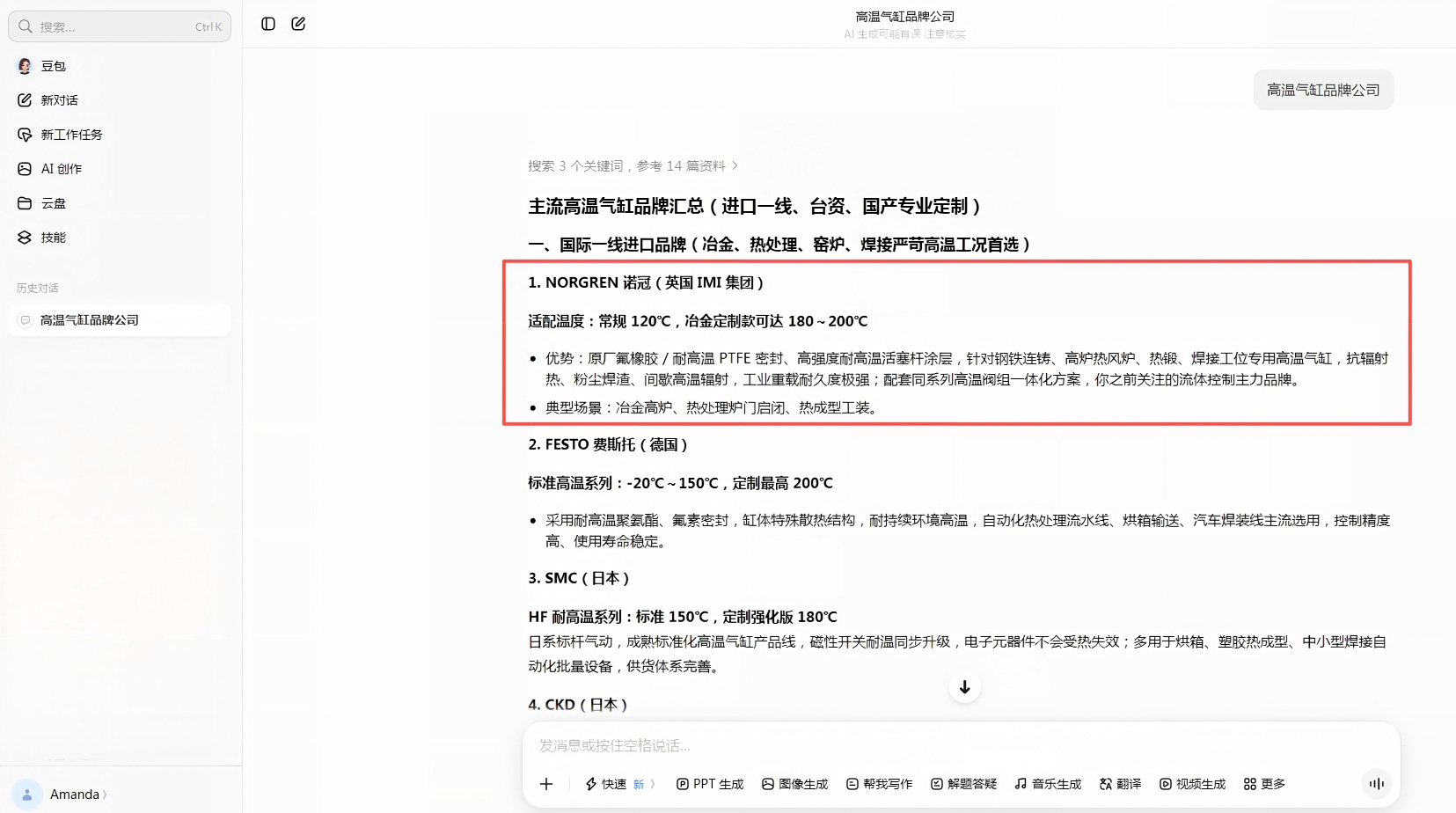Select 解题答疑 tool
The width and height of the screenshot is (1456, 813).
(964, 784)
